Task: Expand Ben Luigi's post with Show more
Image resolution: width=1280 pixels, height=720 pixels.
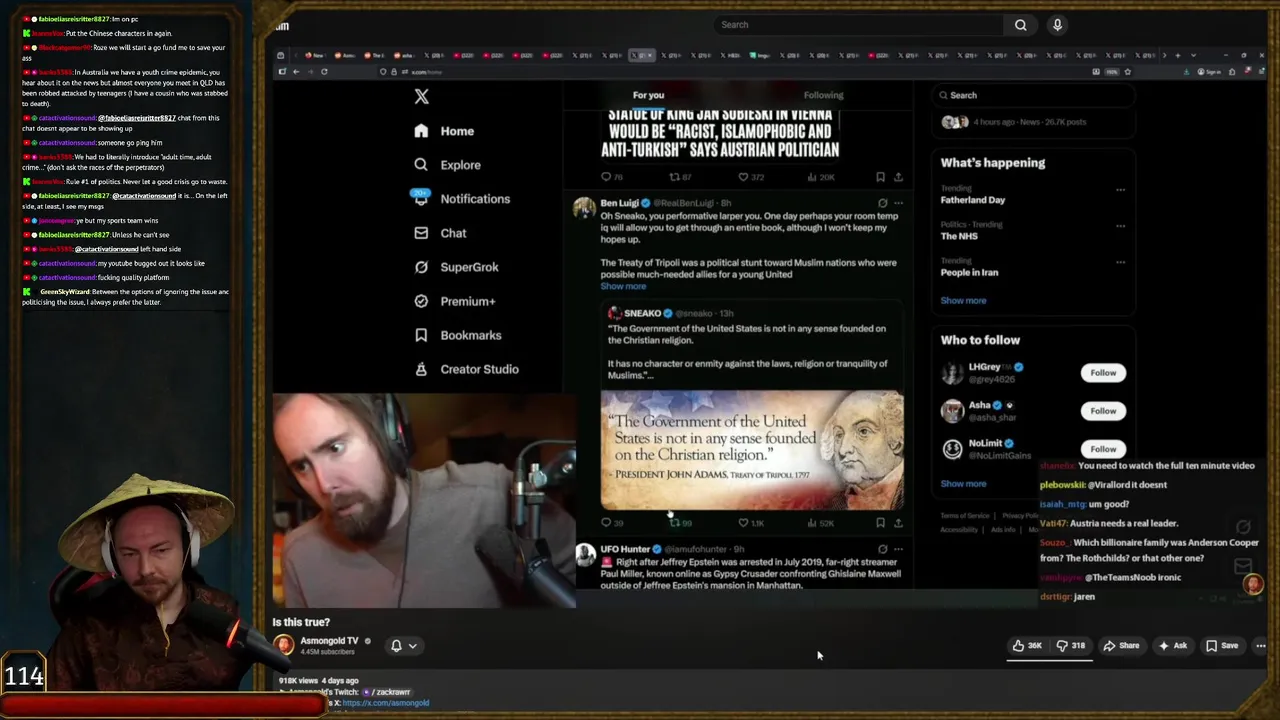Action: click(x=623, y=286)
